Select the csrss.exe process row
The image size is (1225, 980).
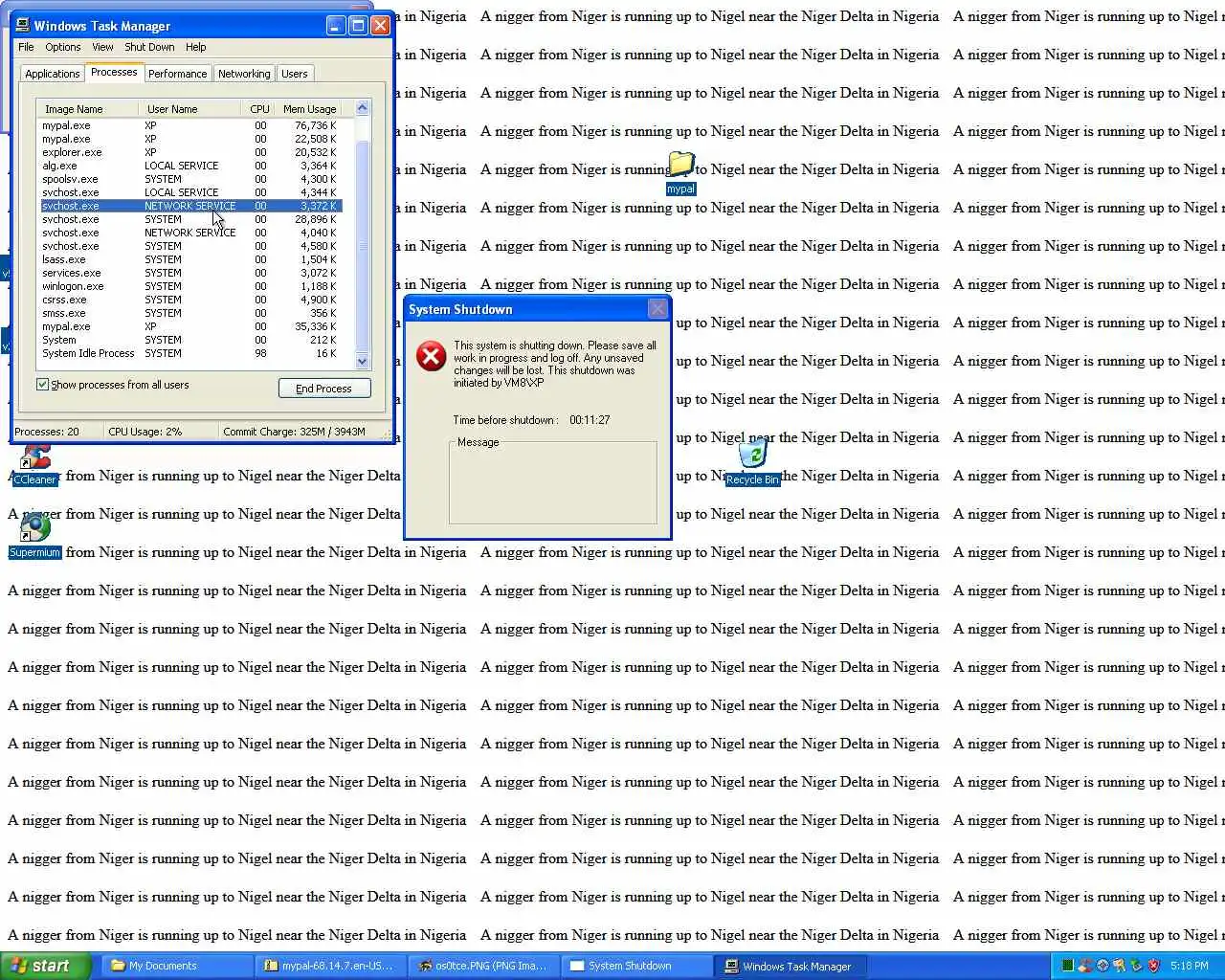pos(189,300)
